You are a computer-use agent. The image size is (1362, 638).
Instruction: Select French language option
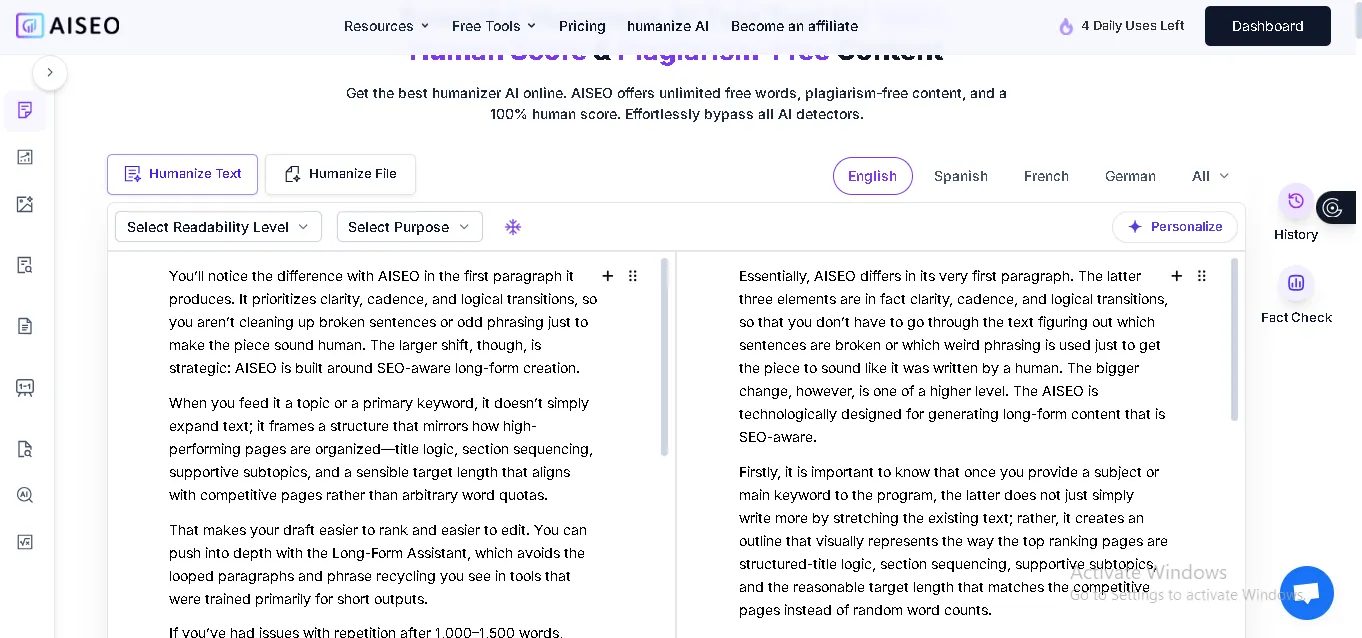(x=1046, y=176)
